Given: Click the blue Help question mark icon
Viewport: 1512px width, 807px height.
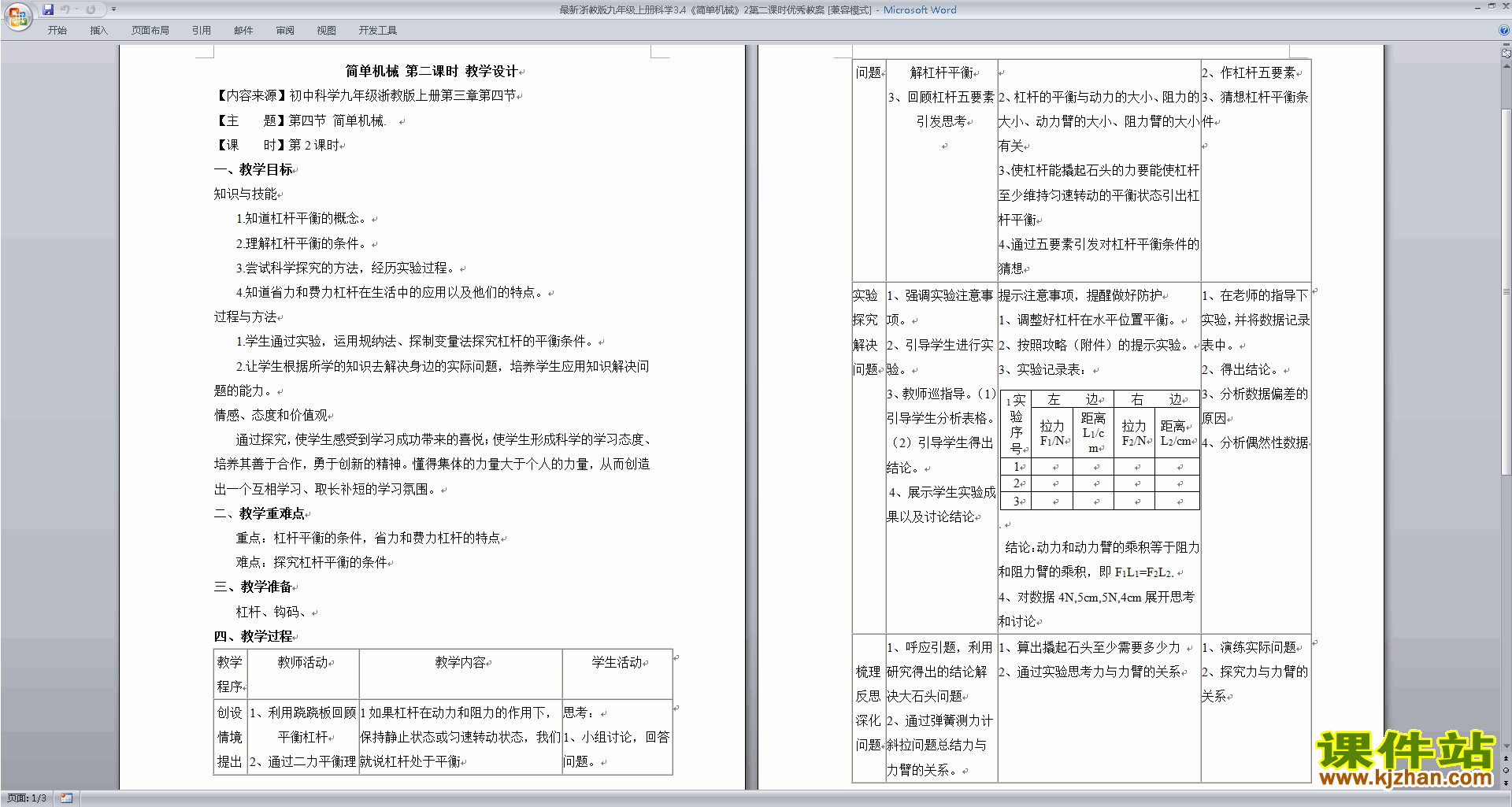Looking at the screenshot, I should click(1504, 31).
